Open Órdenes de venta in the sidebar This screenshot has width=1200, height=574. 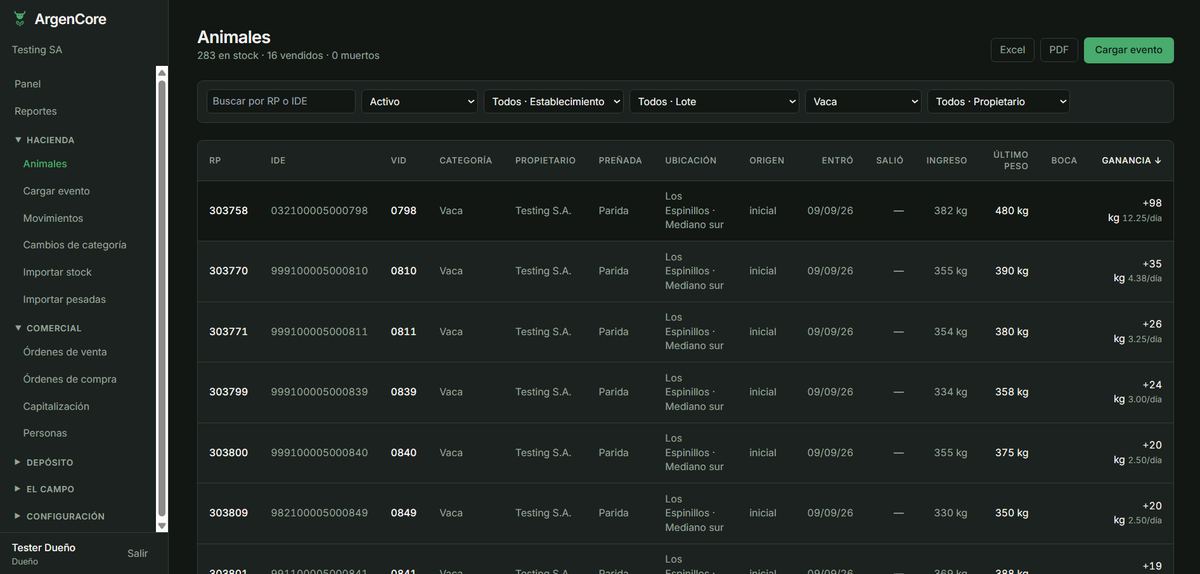click(65, 352)
